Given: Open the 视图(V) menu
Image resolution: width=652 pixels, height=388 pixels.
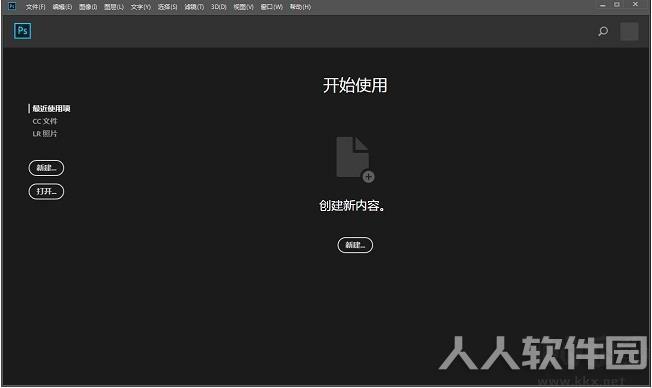Looking at the screenshot, I should (x=243, y=7).
